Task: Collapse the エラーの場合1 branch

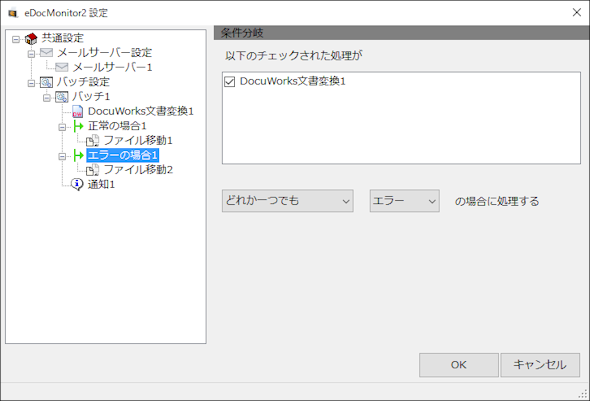Action: pos(62,156)
